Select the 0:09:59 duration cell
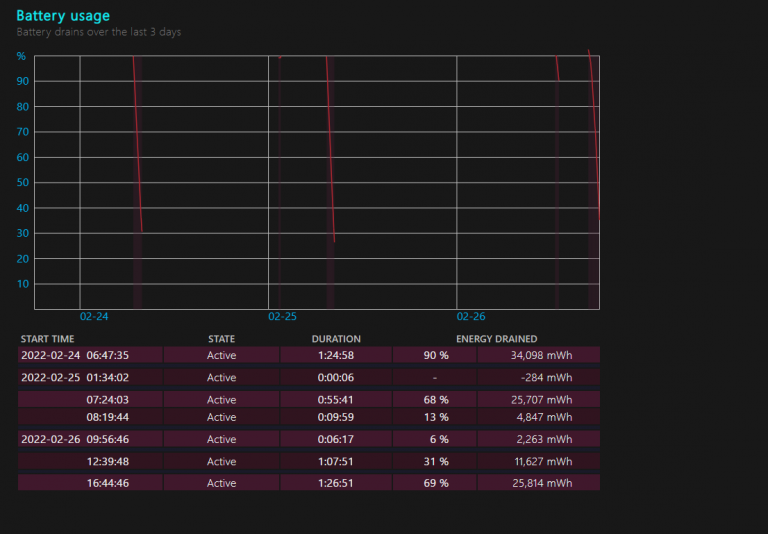768x534 pixels. tap(335, 417)
